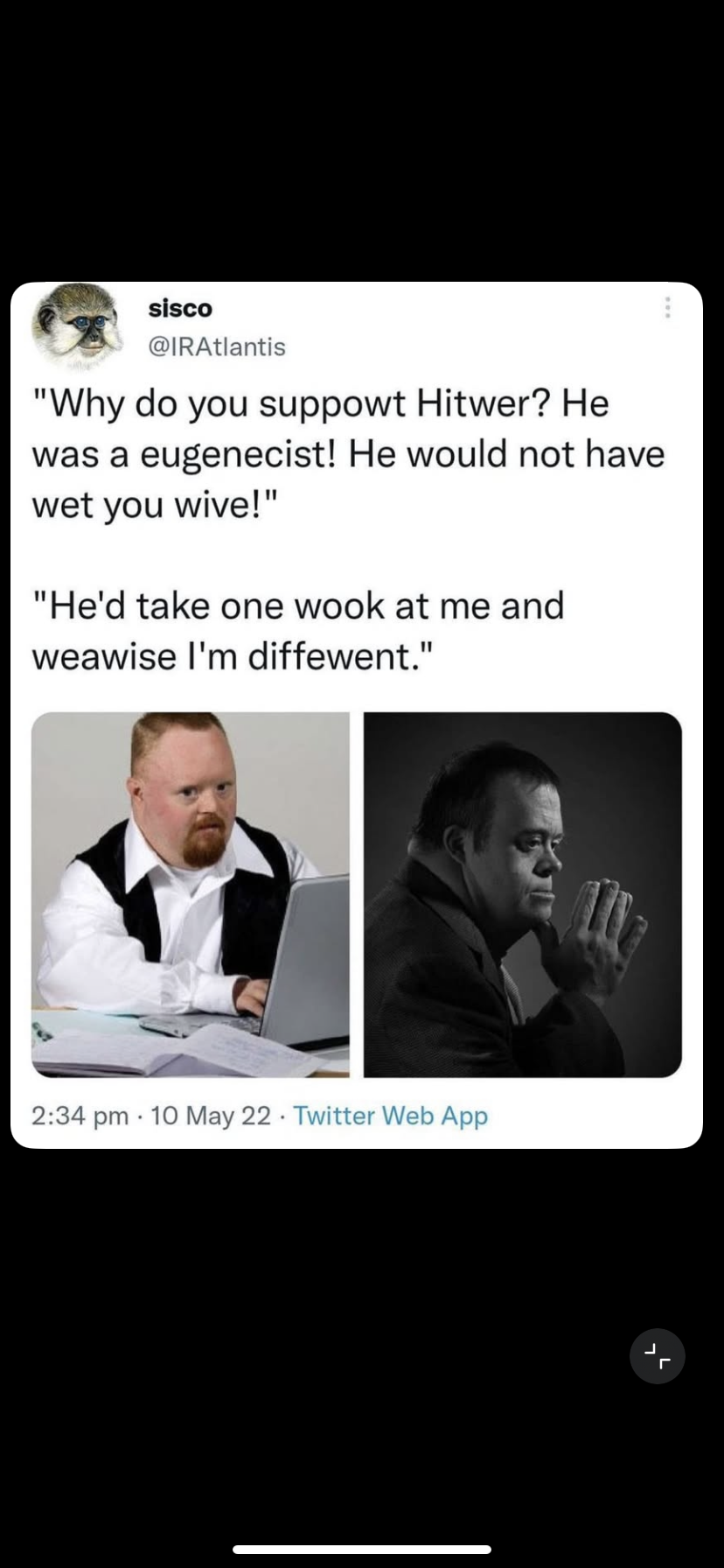The width and height of the screenshot is (724, 1568).
Task: Select the second quoted paragraph of the tweet
Action: pyautogui.click(x=298, y=631)
